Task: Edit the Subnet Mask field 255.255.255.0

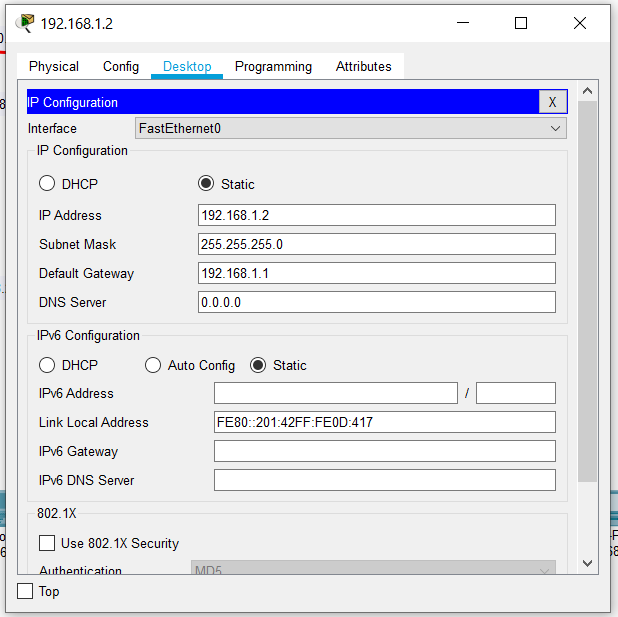Action: 377,244
